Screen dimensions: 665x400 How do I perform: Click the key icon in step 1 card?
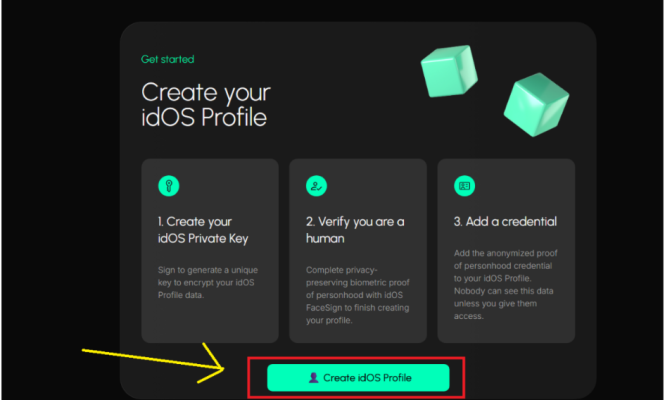(x=169, y=186)
